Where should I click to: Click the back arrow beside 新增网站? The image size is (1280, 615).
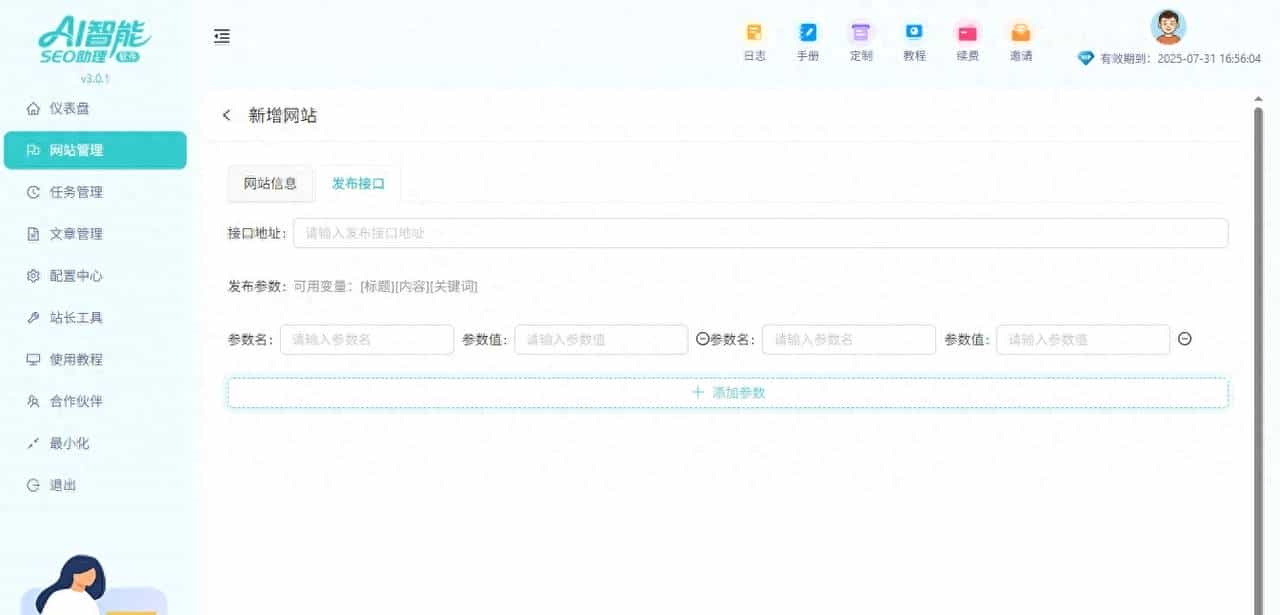[225, 115]
